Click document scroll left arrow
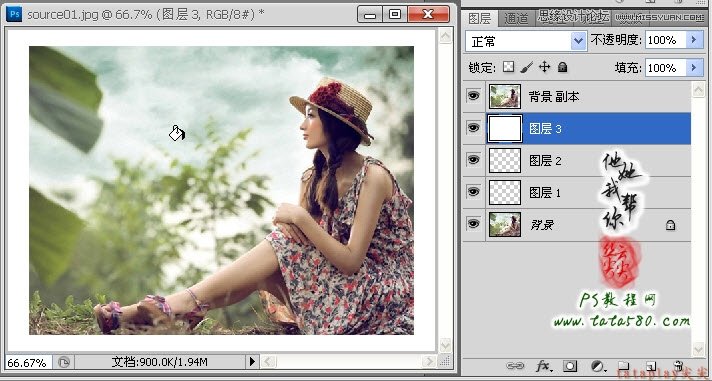 tap(268, 361)
